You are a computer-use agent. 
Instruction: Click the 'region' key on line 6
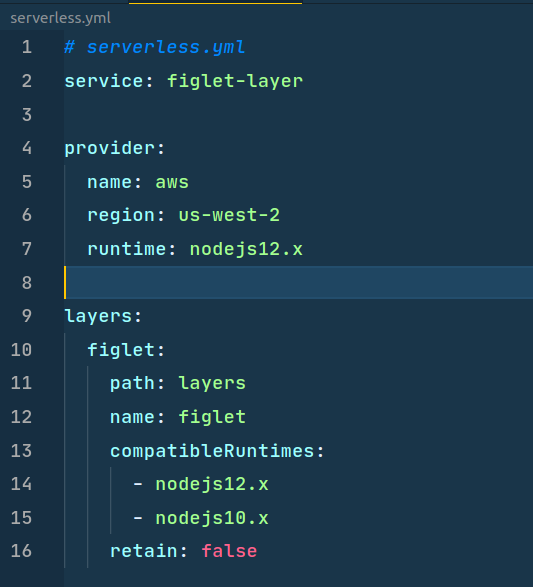(x=121, y=216)
